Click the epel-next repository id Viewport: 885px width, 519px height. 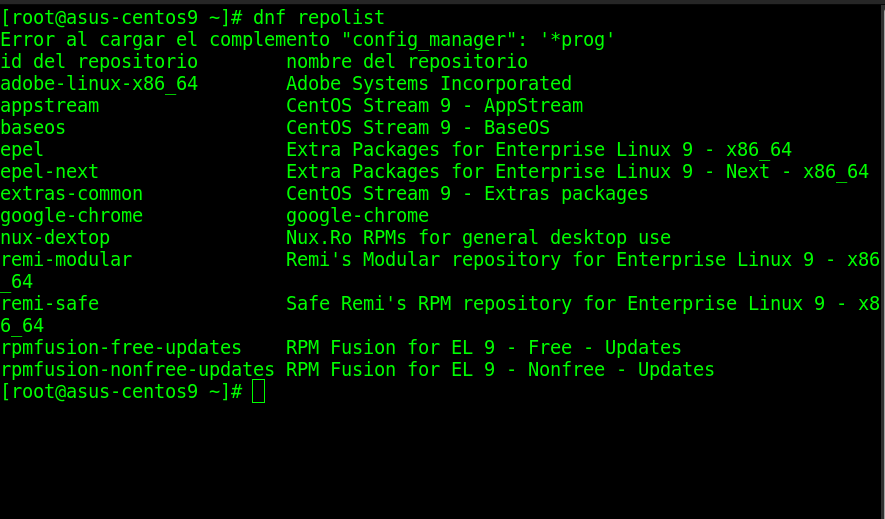(50, 172)
